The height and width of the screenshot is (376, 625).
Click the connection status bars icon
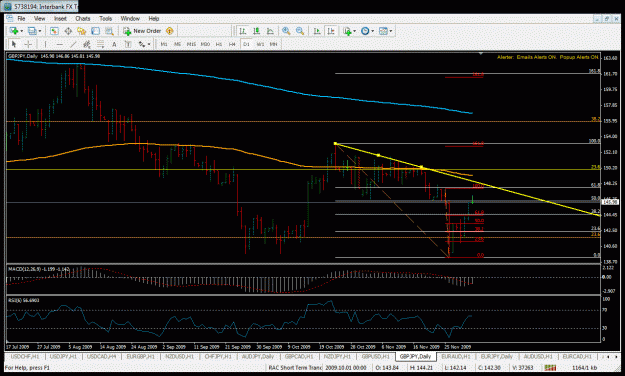550,368
